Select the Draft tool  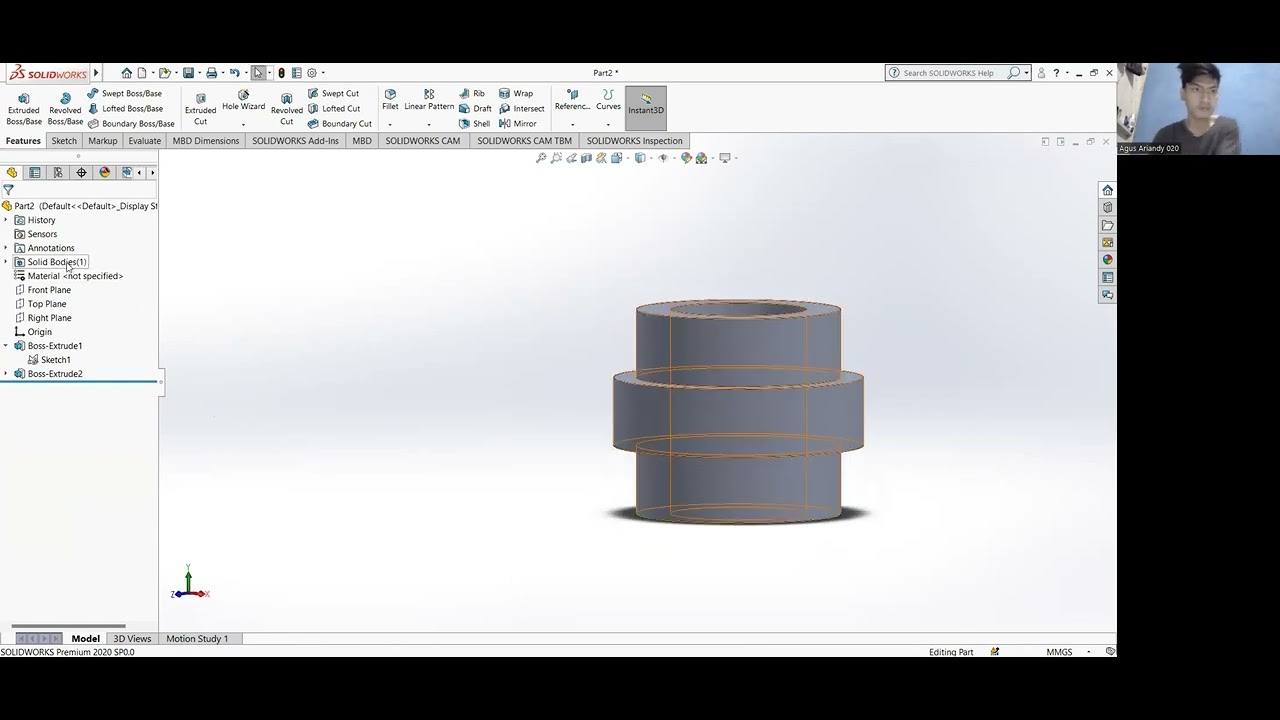point(475,108)
